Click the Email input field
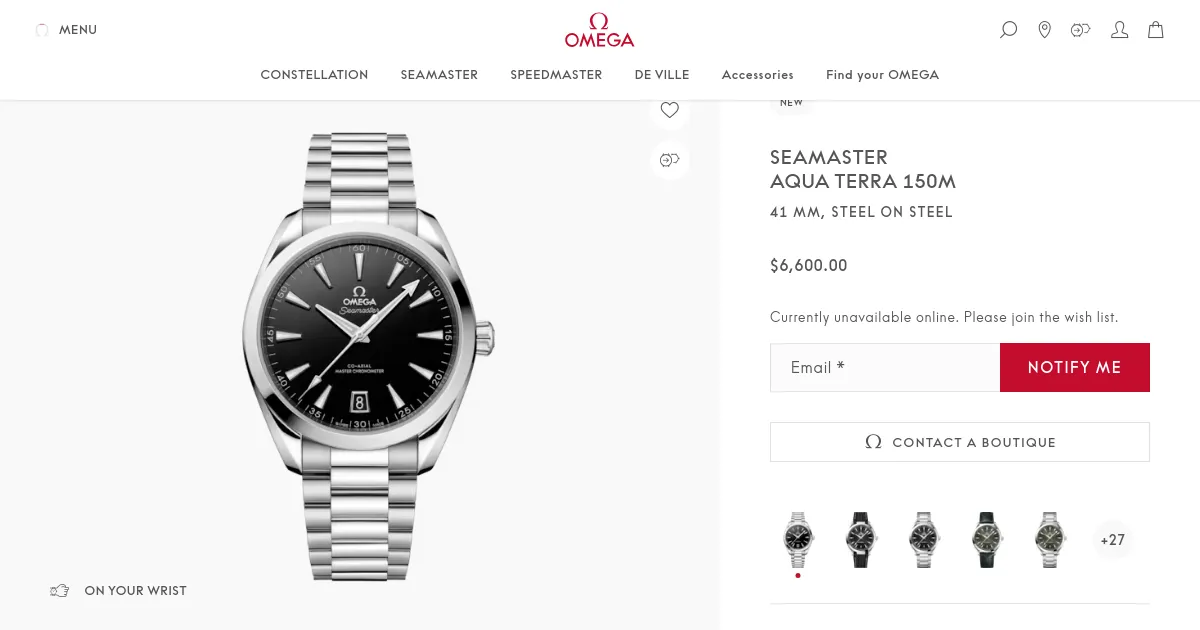 884,367
